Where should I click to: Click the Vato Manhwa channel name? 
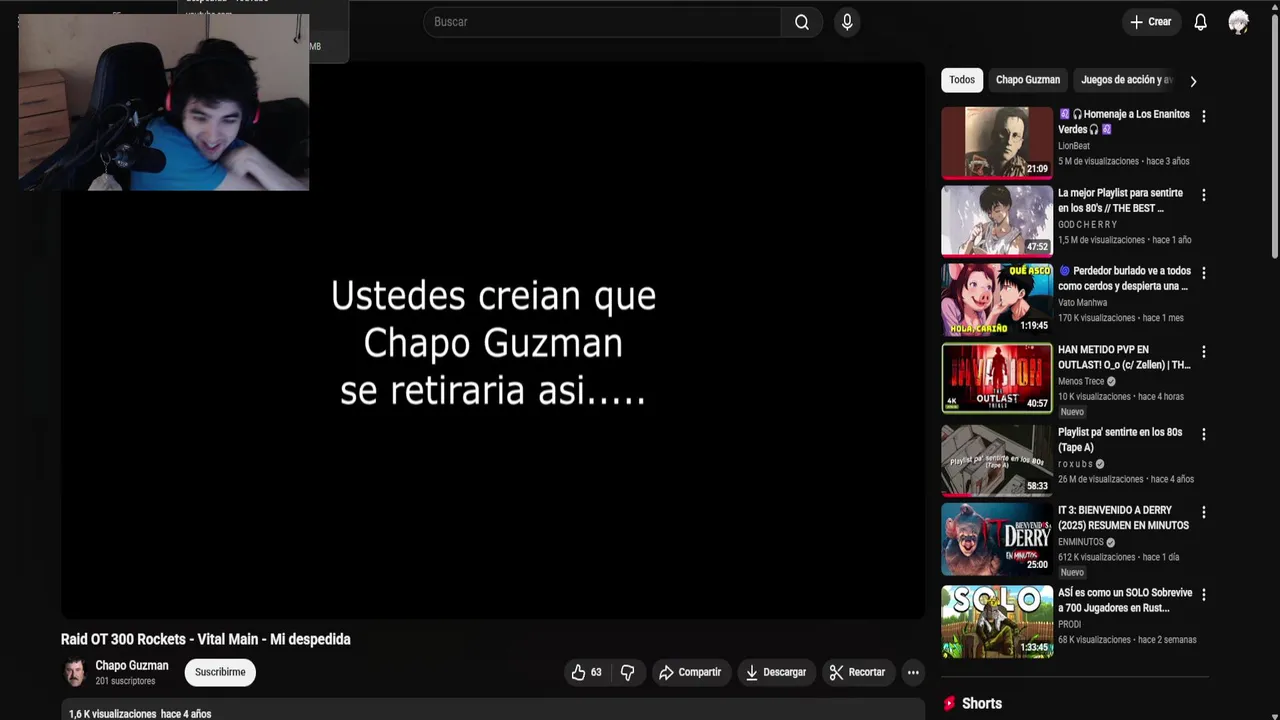pyautogui.click(x=1082, y=303)
